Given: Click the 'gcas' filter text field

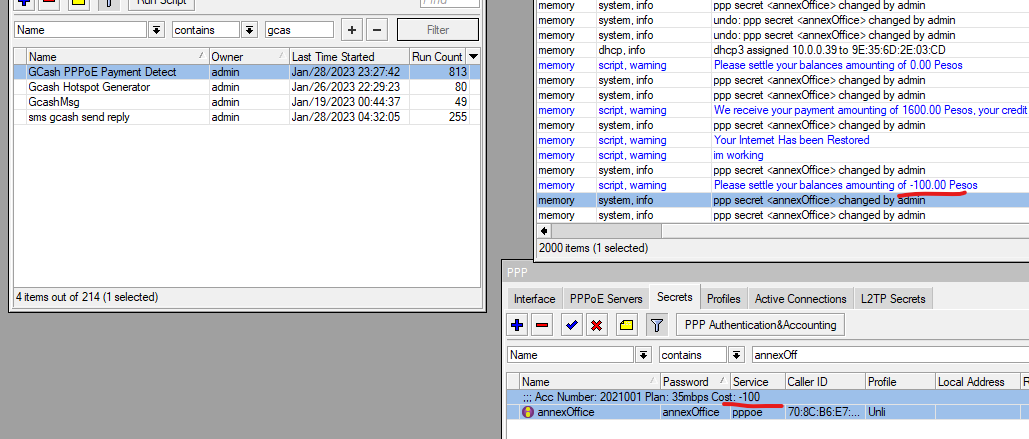Looking at the screenshot, I should [x=299, y=30].
